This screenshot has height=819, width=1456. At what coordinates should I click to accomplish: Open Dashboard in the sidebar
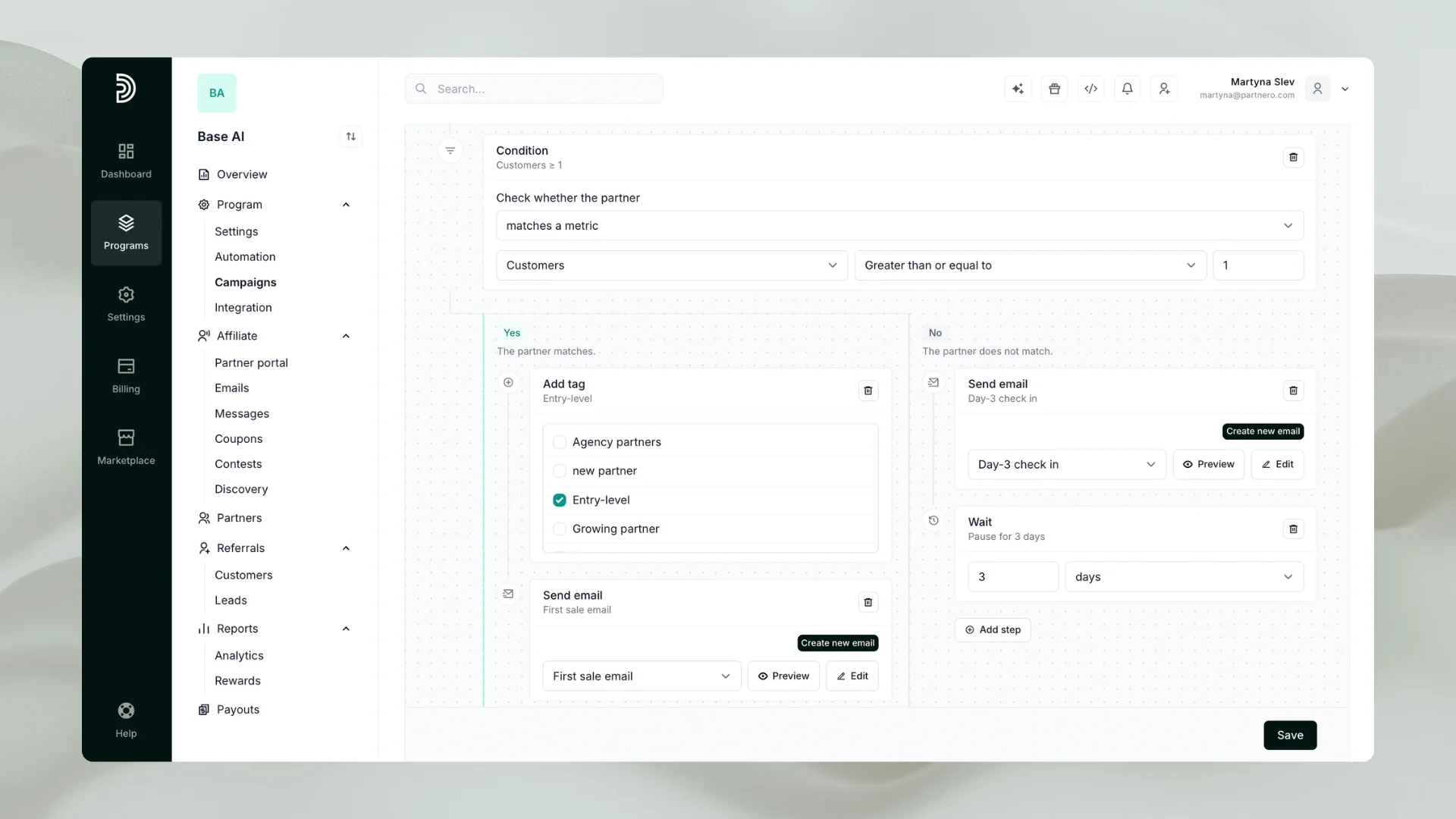pyautogui.click(x=126, y=161)
